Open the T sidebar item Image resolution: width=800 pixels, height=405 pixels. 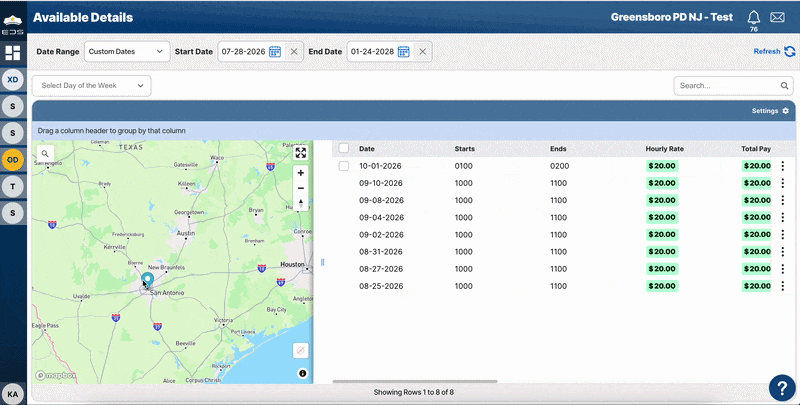[x=13, y=187]
